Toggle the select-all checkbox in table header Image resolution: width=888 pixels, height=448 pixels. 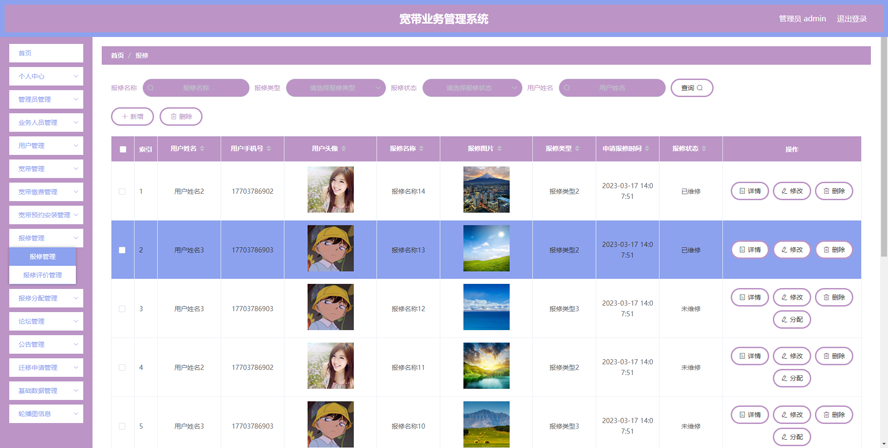point(123,150)
